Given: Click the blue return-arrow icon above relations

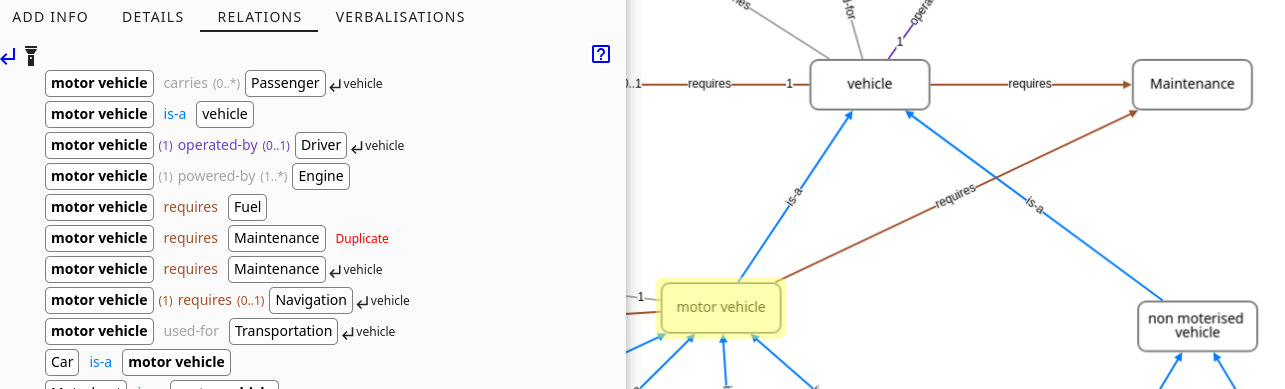Looking at the screenshot, I should [8, 56].
